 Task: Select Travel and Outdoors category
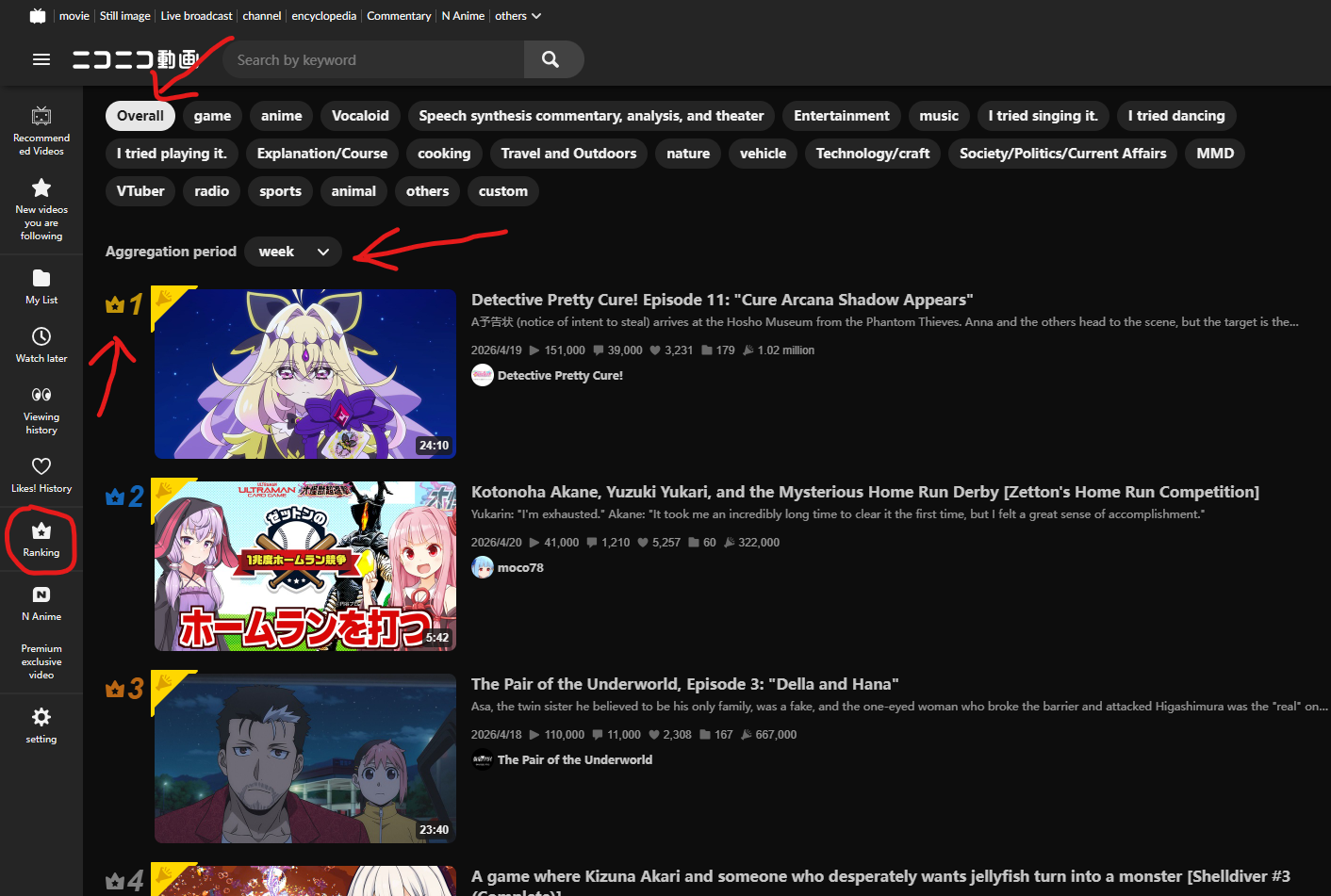(569, 154)
